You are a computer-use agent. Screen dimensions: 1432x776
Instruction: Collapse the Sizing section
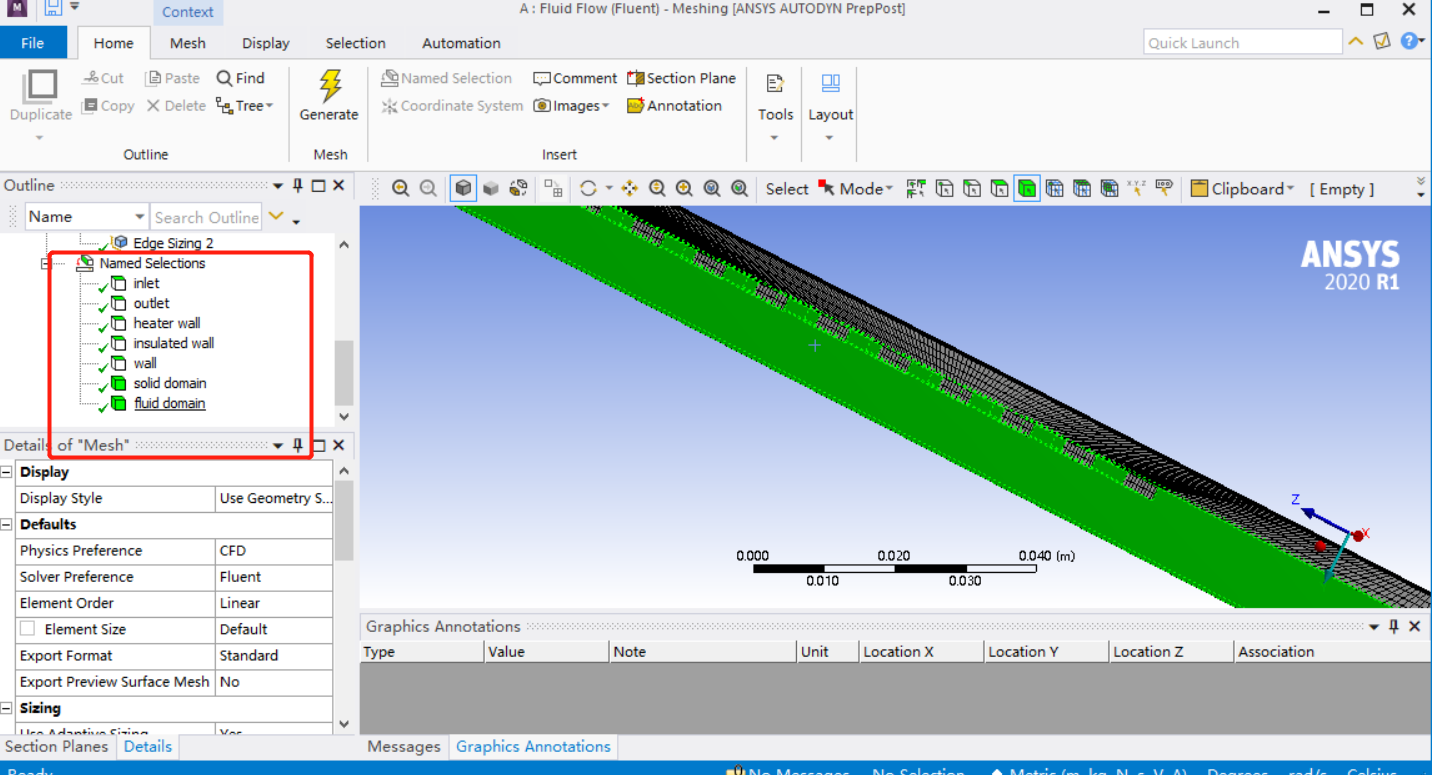(x=7, y=708)
